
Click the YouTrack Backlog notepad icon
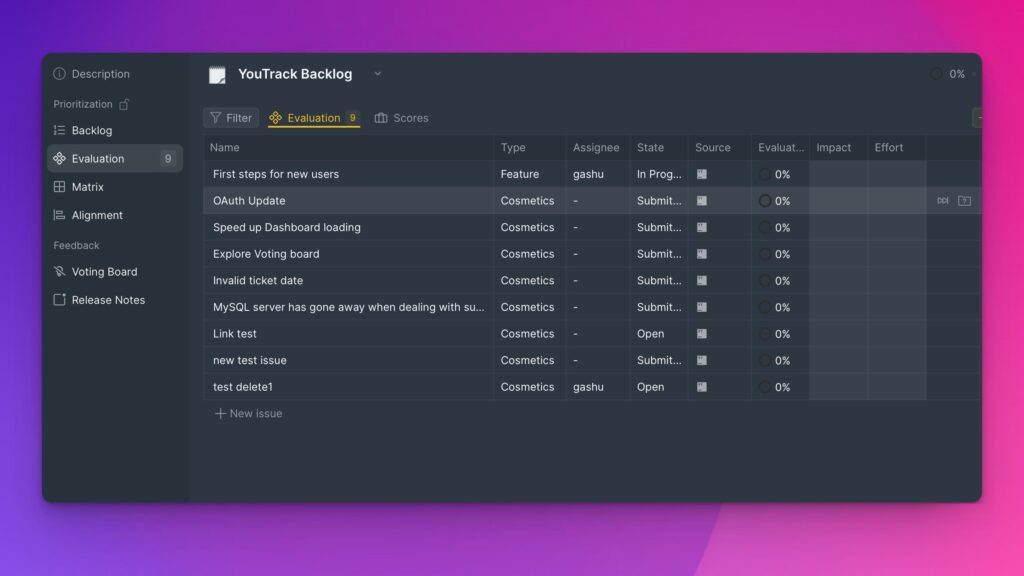coord(216,73)
